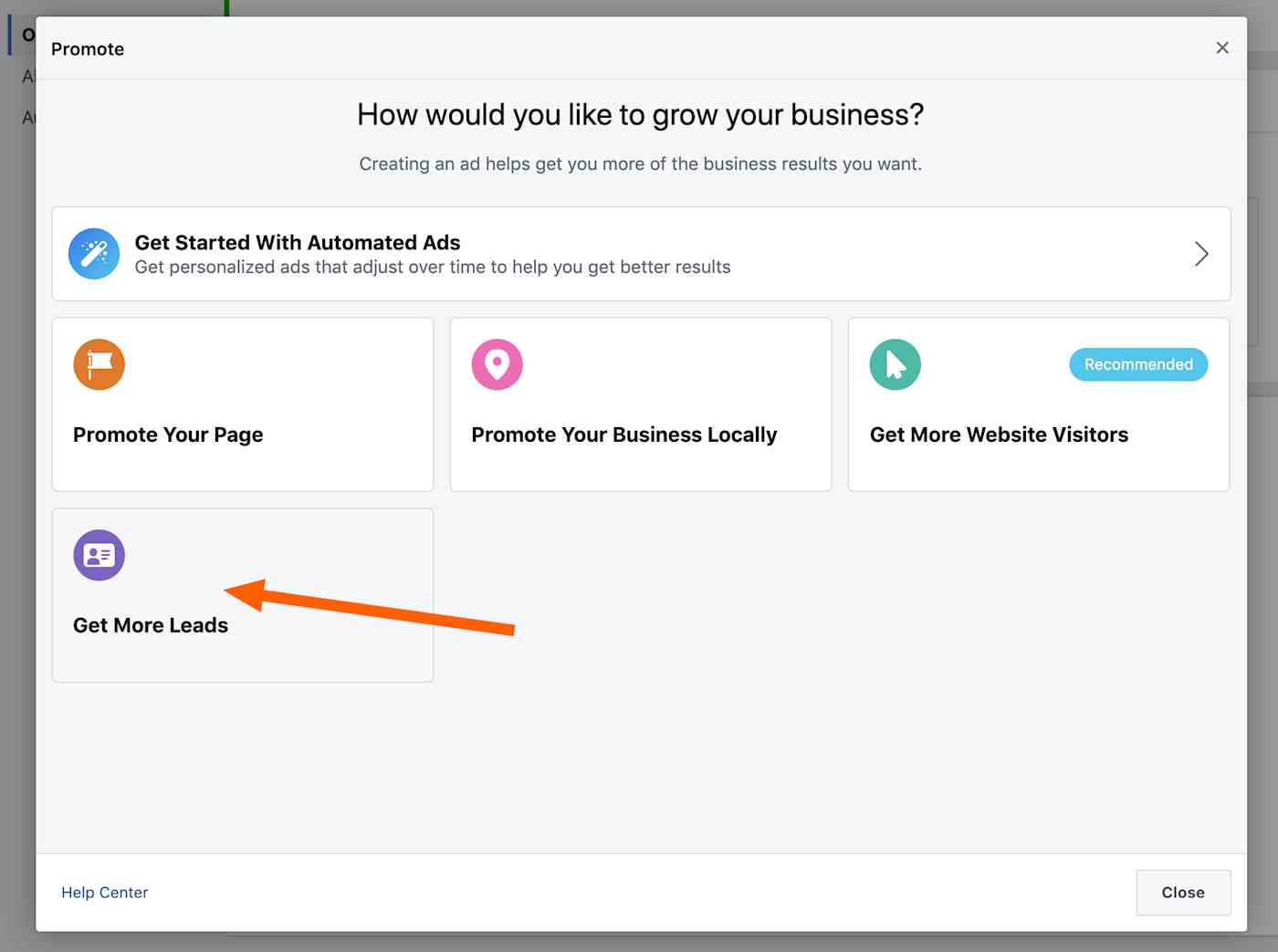Click the magic wand Automated Ads icon
The image size is (1278, 952).
pyautogui.click(x=94, y=254)
